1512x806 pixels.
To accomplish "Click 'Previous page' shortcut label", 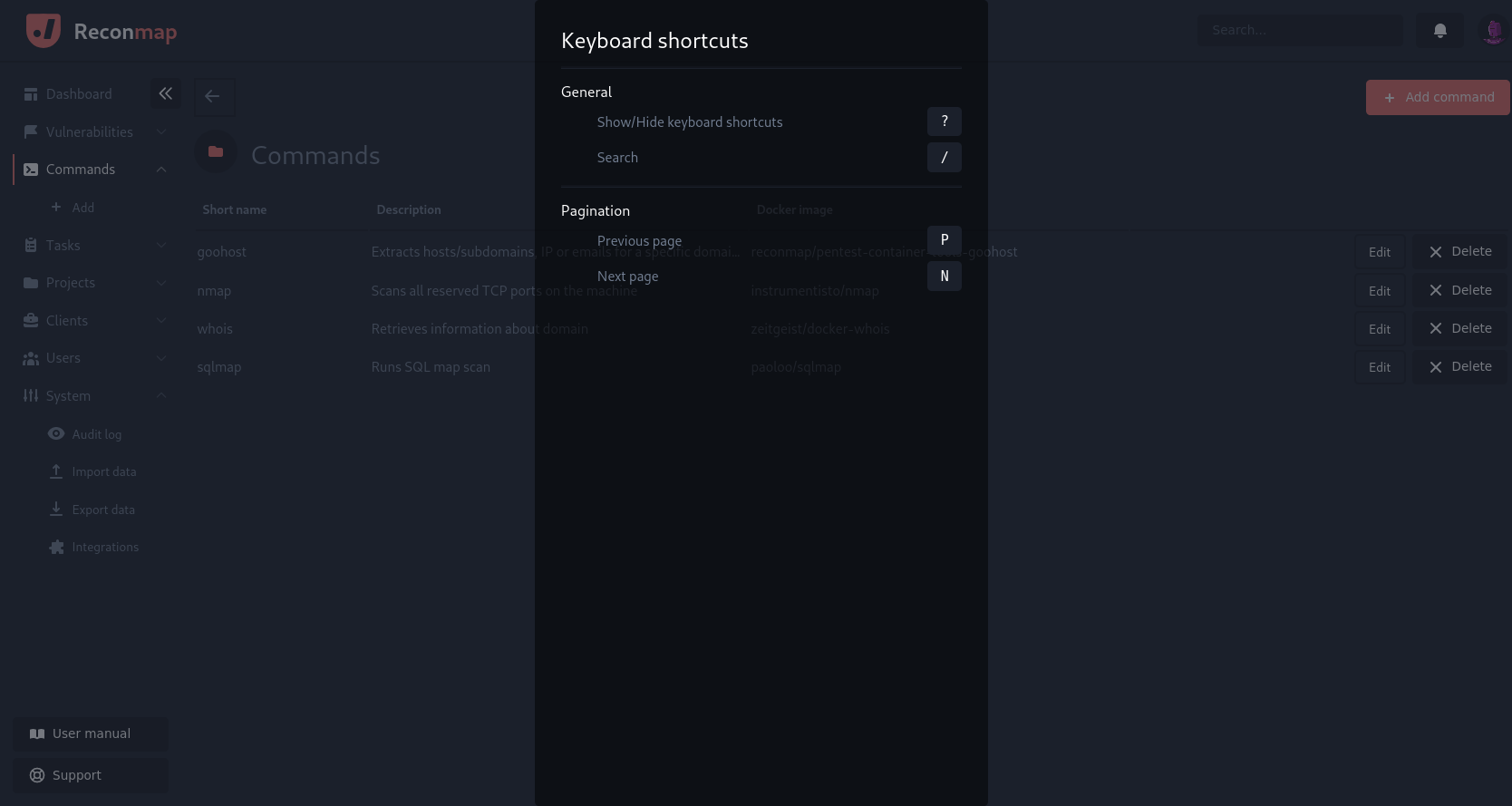I will click(639, 241).
